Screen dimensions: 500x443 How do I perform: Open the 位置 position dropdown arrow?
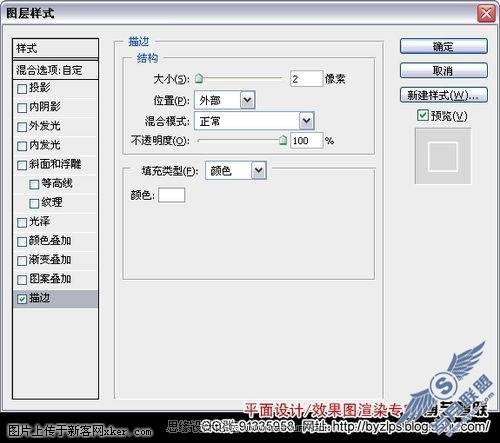pyautogui.click(x=247, y=100)
